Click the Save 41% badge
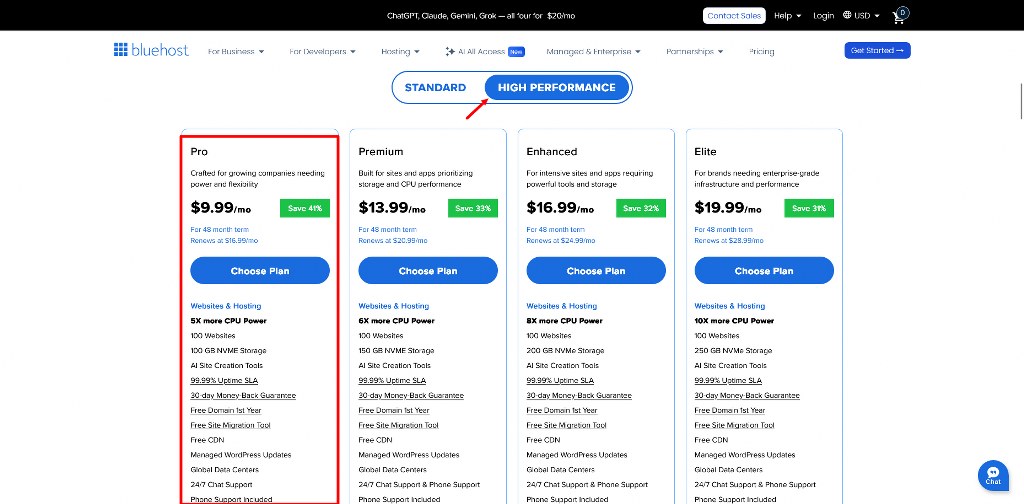 click(x=305, y=208)
